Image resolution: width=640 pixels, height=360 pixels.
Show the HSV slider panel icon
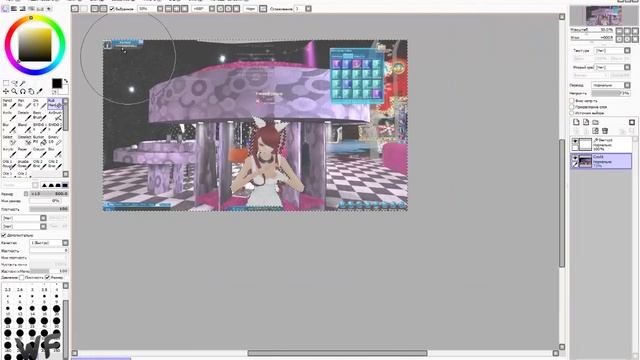pyautogui.click(x=22, y=9)
